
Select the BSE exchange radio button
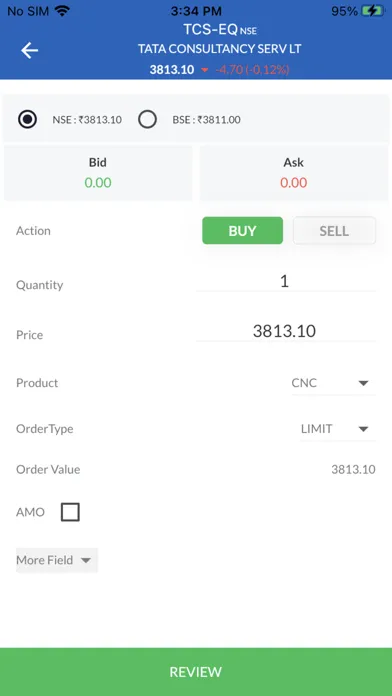coord(147,119)
